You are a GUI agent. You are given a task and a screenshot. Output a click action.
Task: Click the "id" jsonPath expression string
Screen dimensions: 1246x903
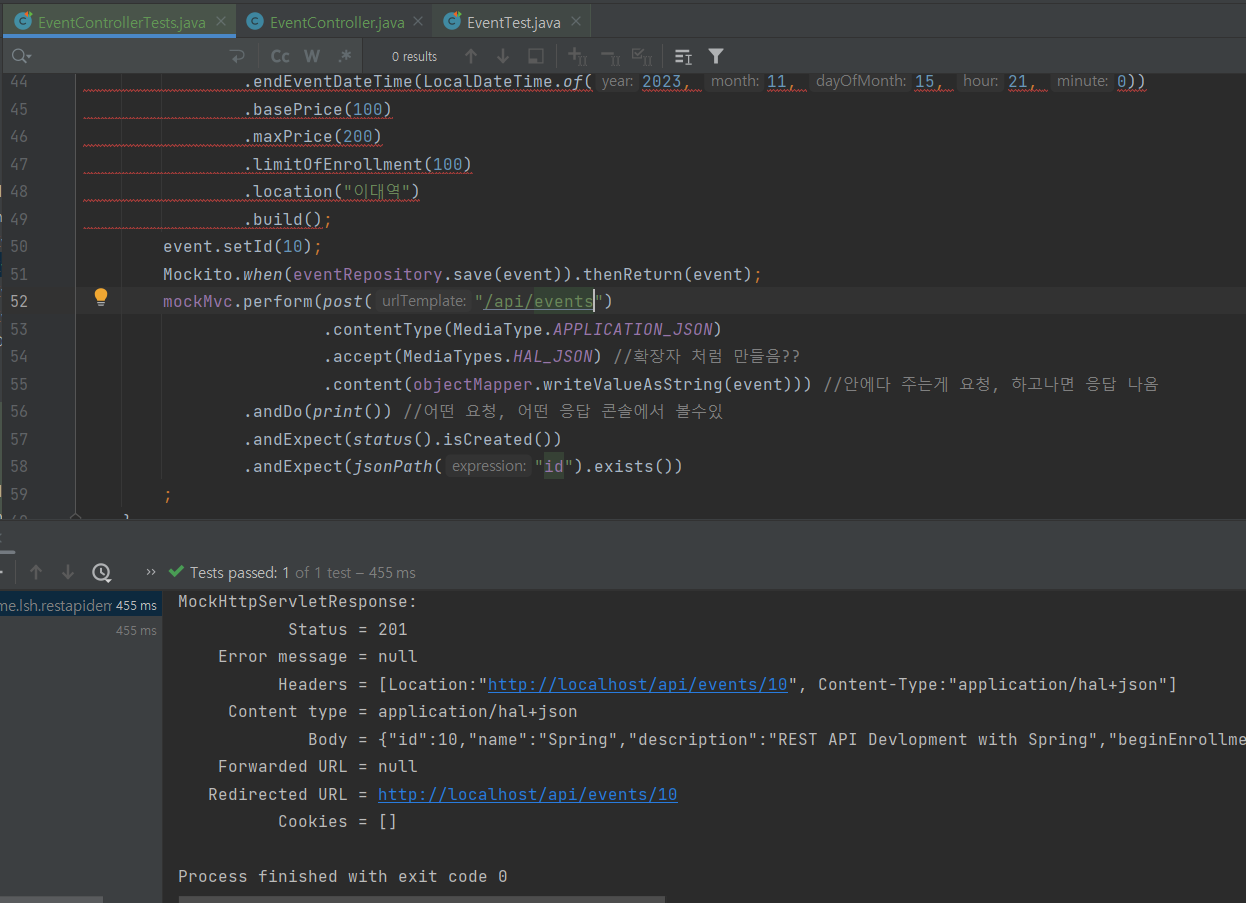point(553,466)
